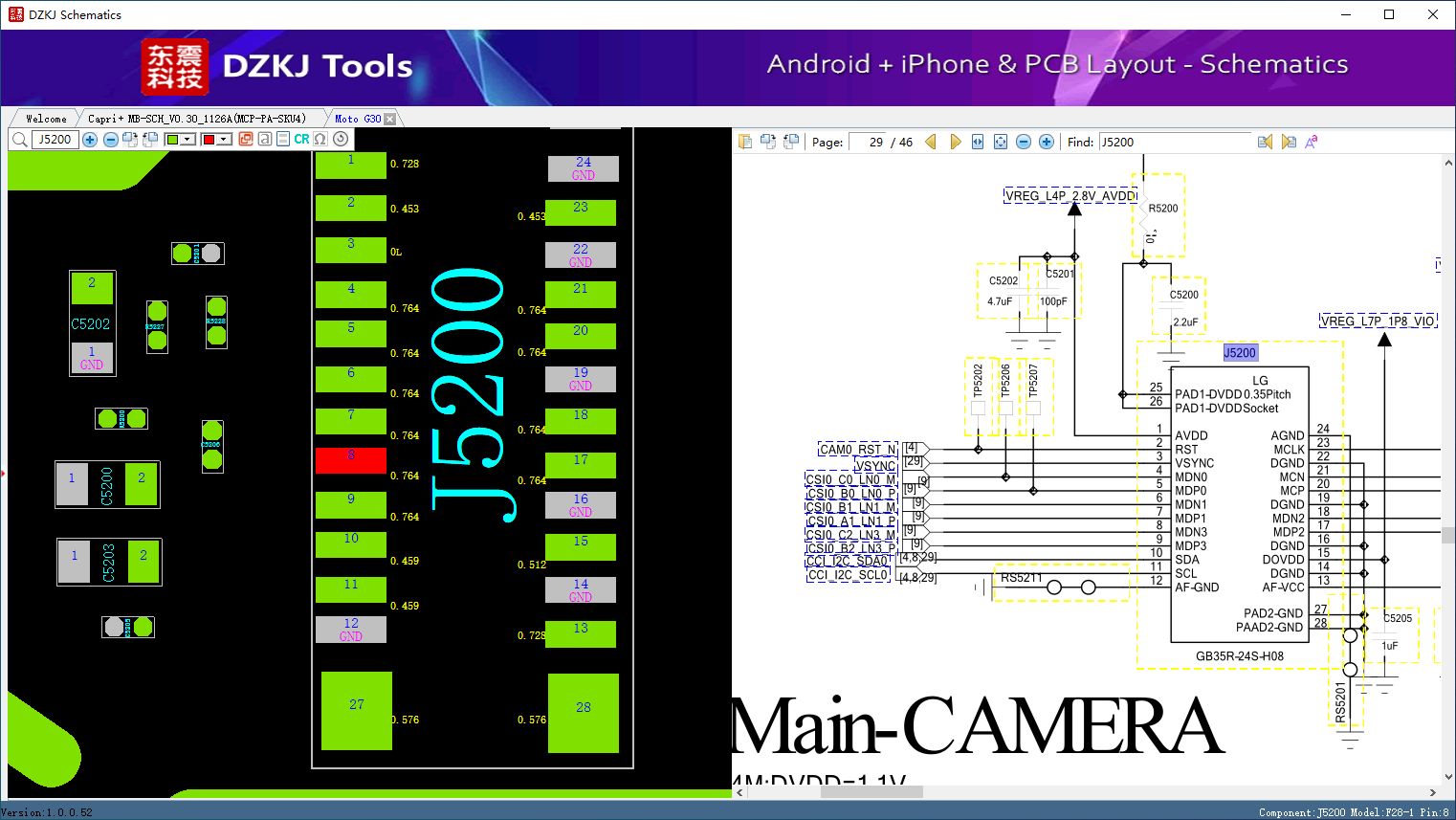Select the large pad 28 on J5200
Viewport: 1456px width, 820px height.
click(x=584, y=713)
